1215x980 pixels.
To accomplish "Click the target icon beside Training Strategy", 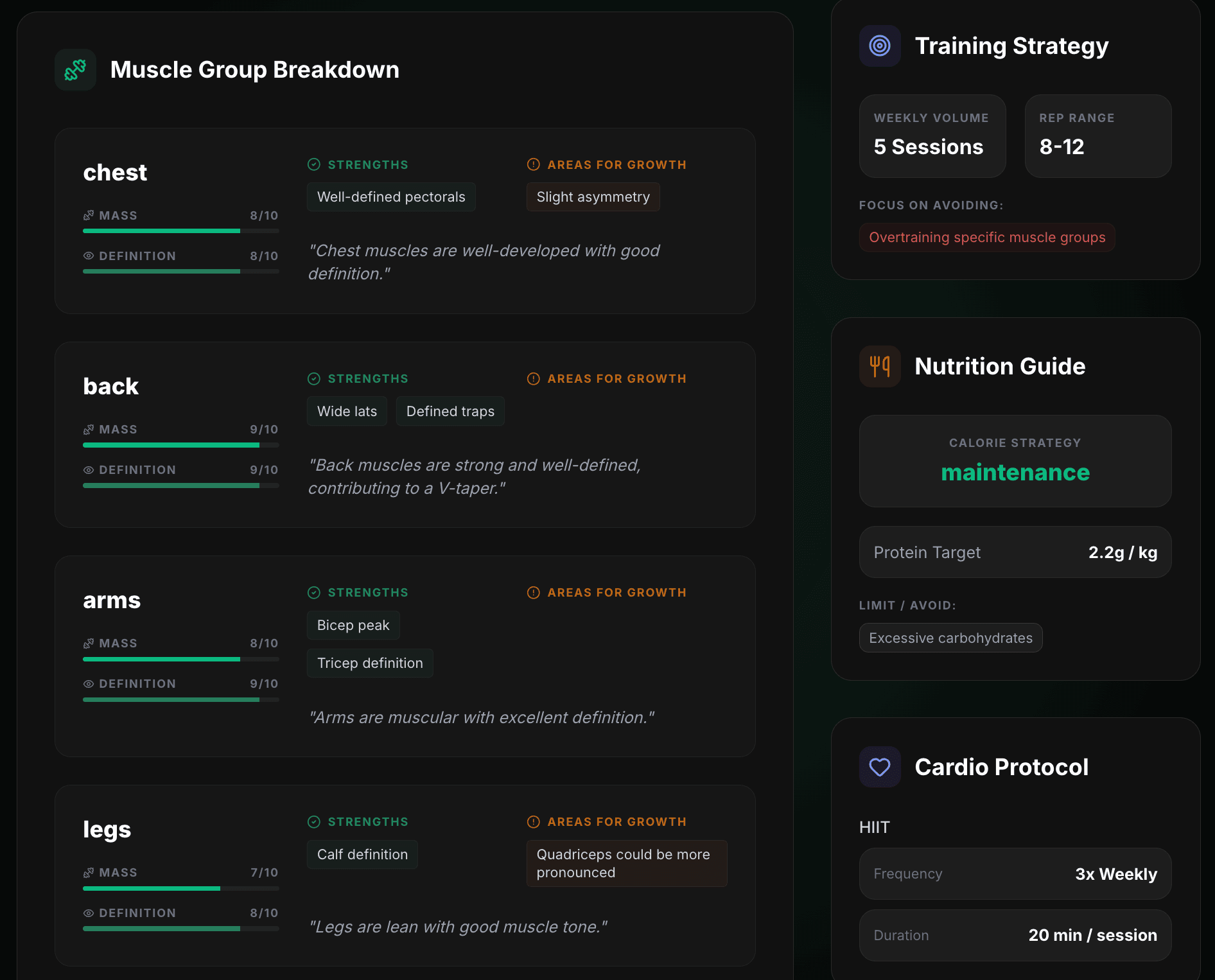I will 879,46.
